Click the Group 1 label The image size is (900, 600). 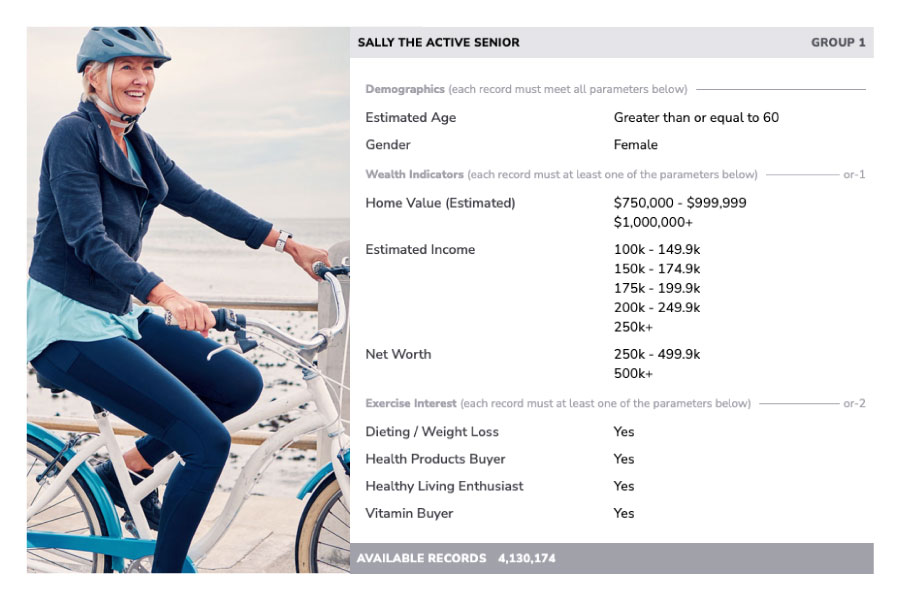(x=838, y=43)
